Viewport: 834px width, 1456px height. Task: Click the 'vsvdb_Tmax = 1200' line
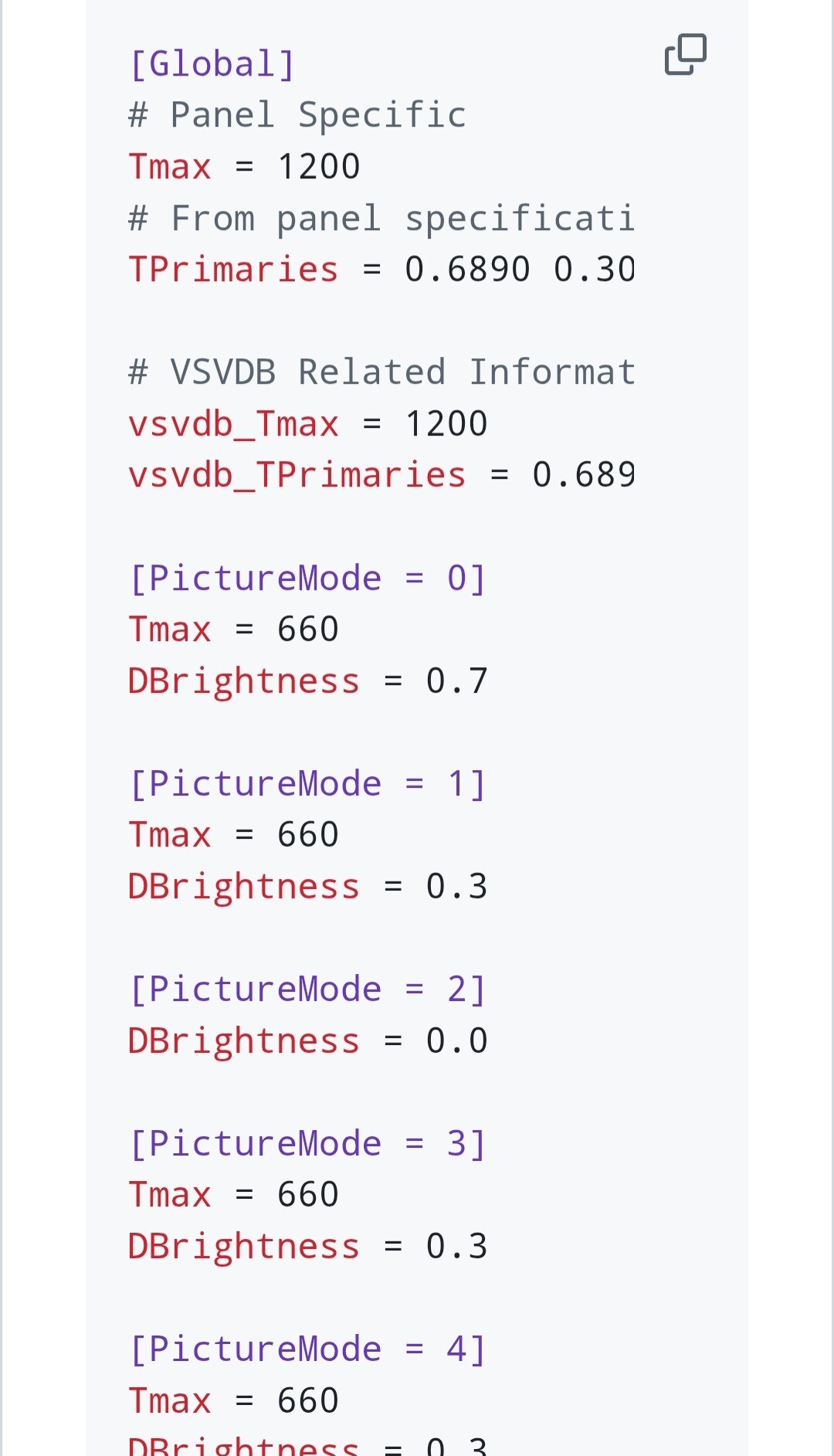pyautogui.click(x=307, y=423)
